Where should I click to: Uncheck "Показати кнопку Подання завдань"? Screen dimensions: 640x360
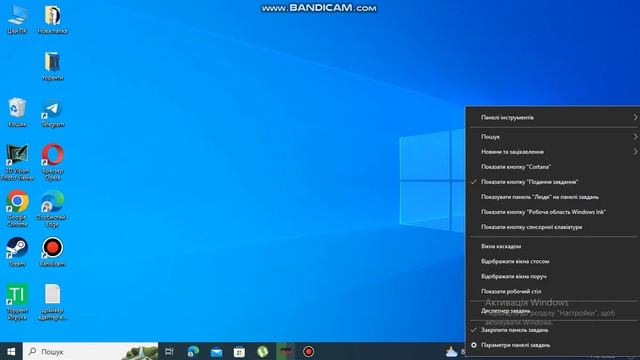553,182
